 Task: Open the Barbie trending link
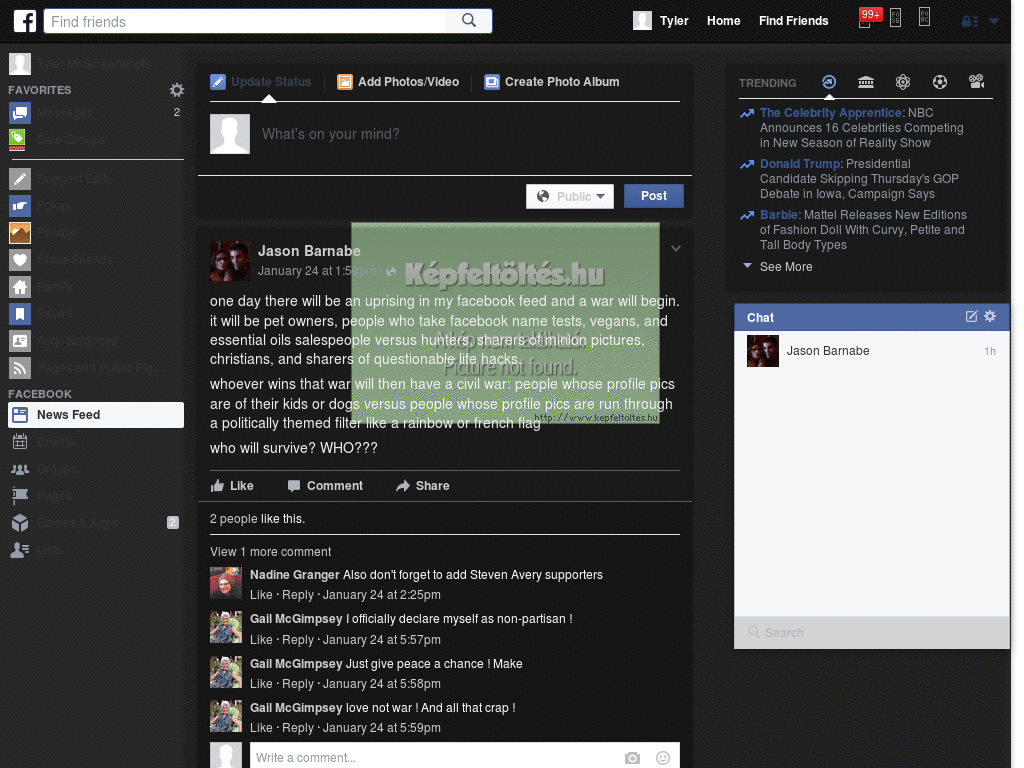(x=778, y=214)
